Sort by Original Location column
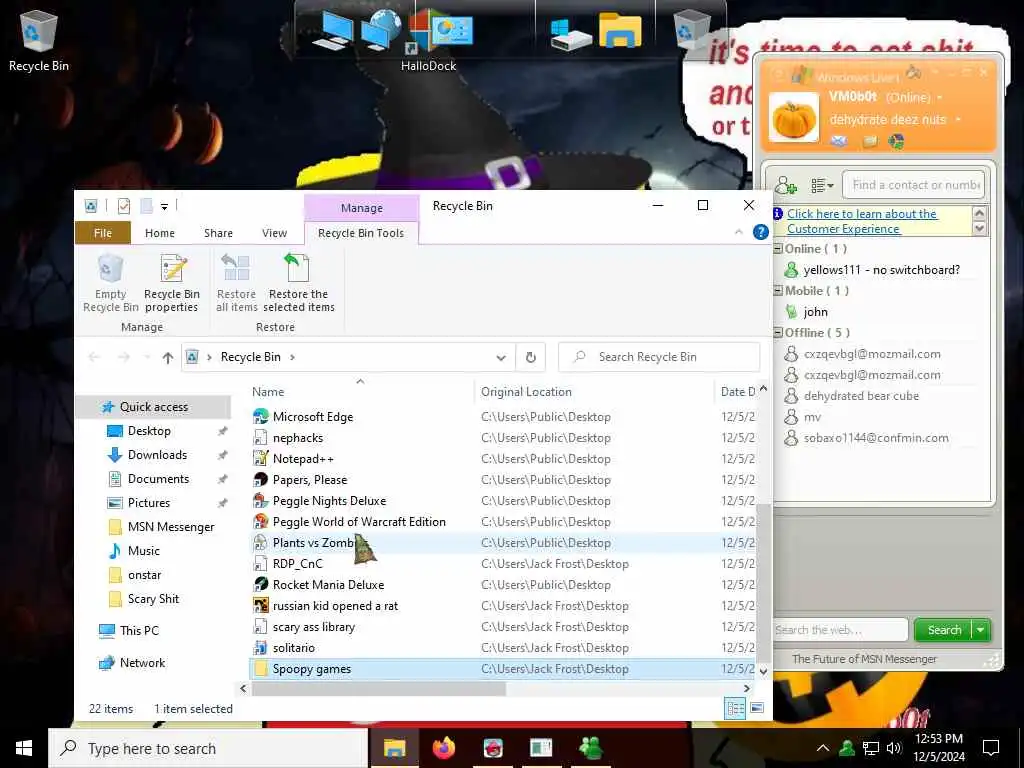The height and width of the screenshot is (768, 1024). (526, 392)
